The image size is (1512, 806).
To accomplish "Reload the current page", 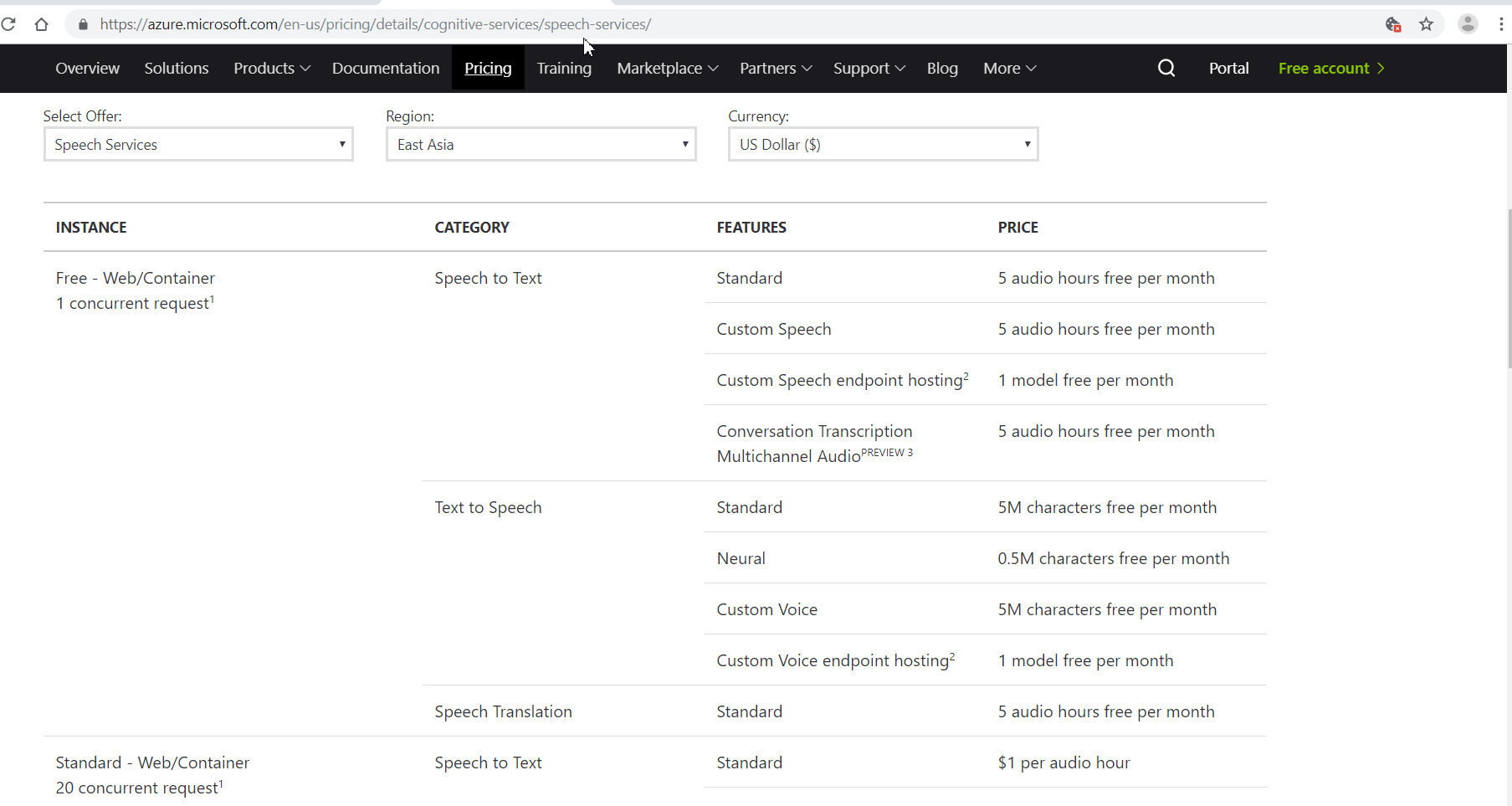I will 9,24.
